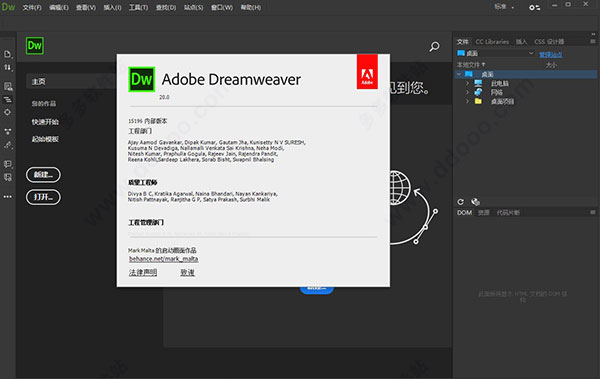Click the sync settings gear icon in title bar
The width and height of the screenshot is (600, 379).
tap(535, 7)
